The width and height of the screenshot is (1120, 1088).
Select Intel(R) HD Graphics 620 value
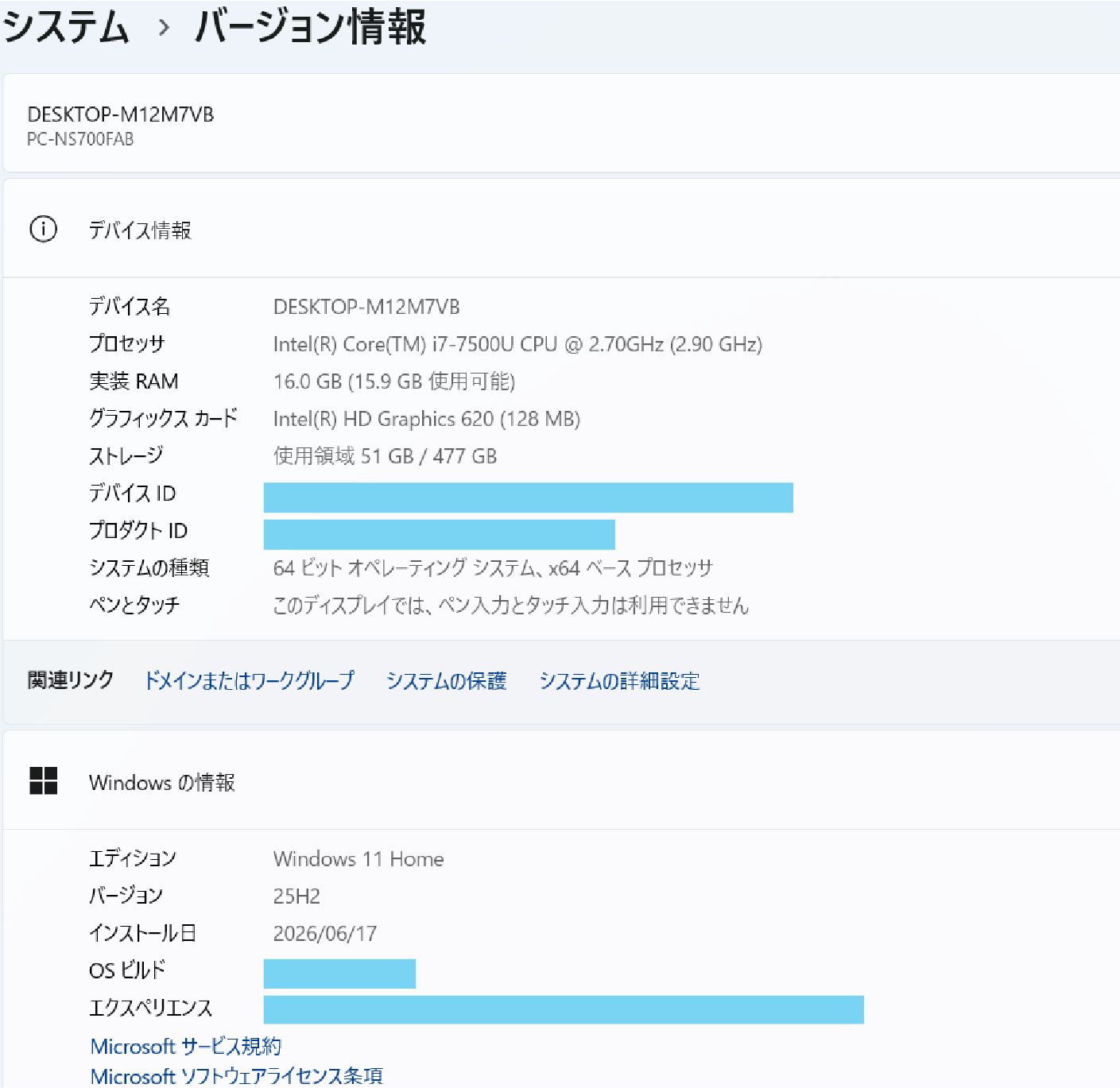pos(427,419)
